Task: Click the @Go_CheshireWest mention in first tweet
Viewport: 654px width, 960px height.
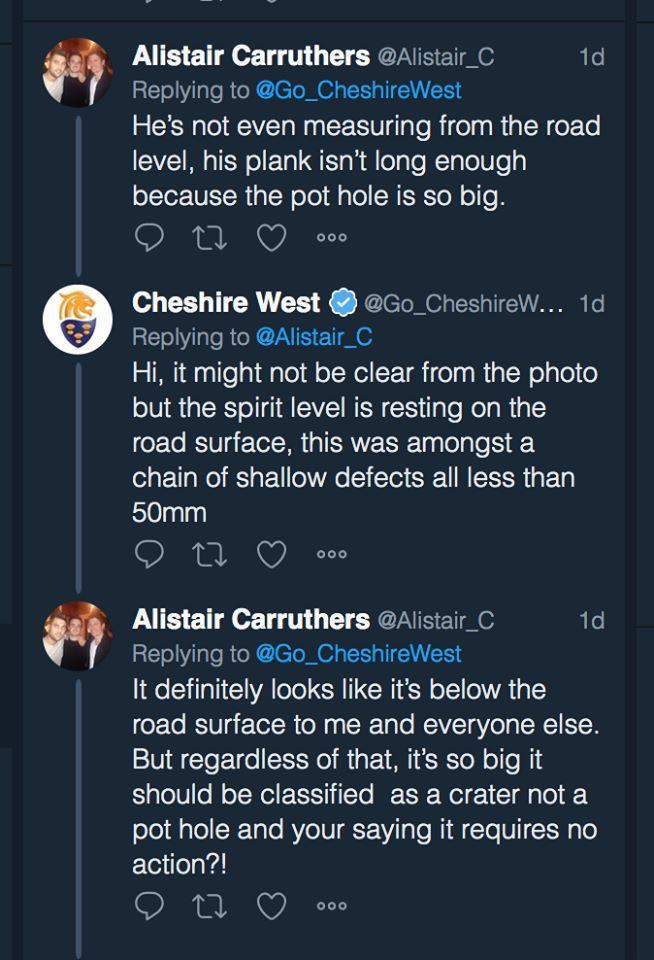Action: [358, 90]
